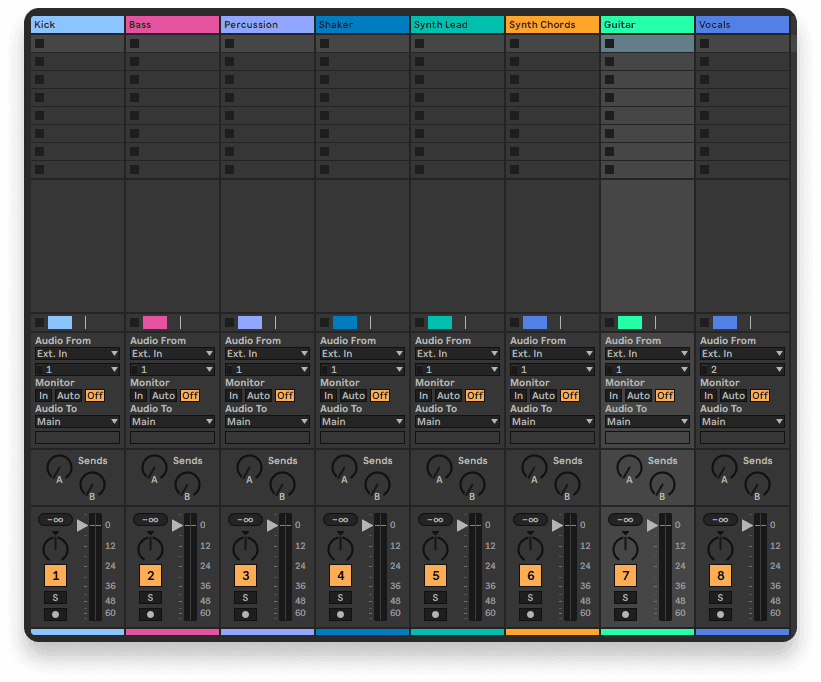Click the Send A knob on Bass track
Viewport: 821px width, 682px height.
point(154,468)
